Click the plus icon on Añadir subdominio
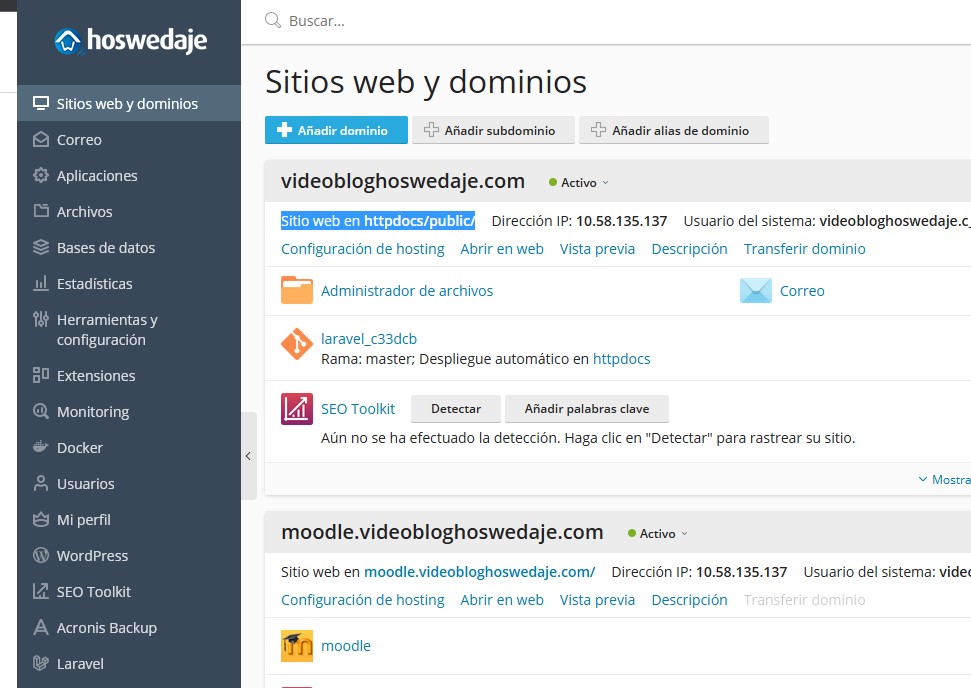The height and width of the screenshot is (688, 971). tap(431, 130)
